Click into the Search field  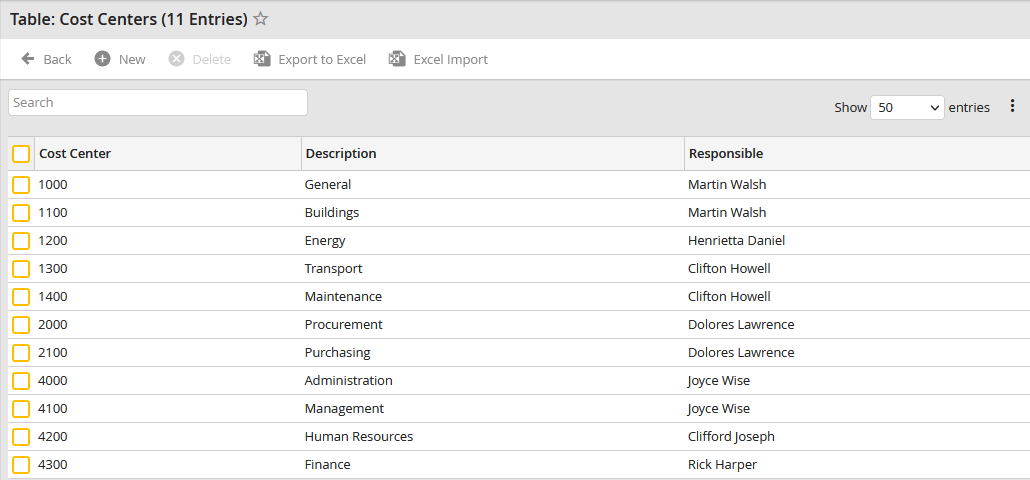coord(158,102)
